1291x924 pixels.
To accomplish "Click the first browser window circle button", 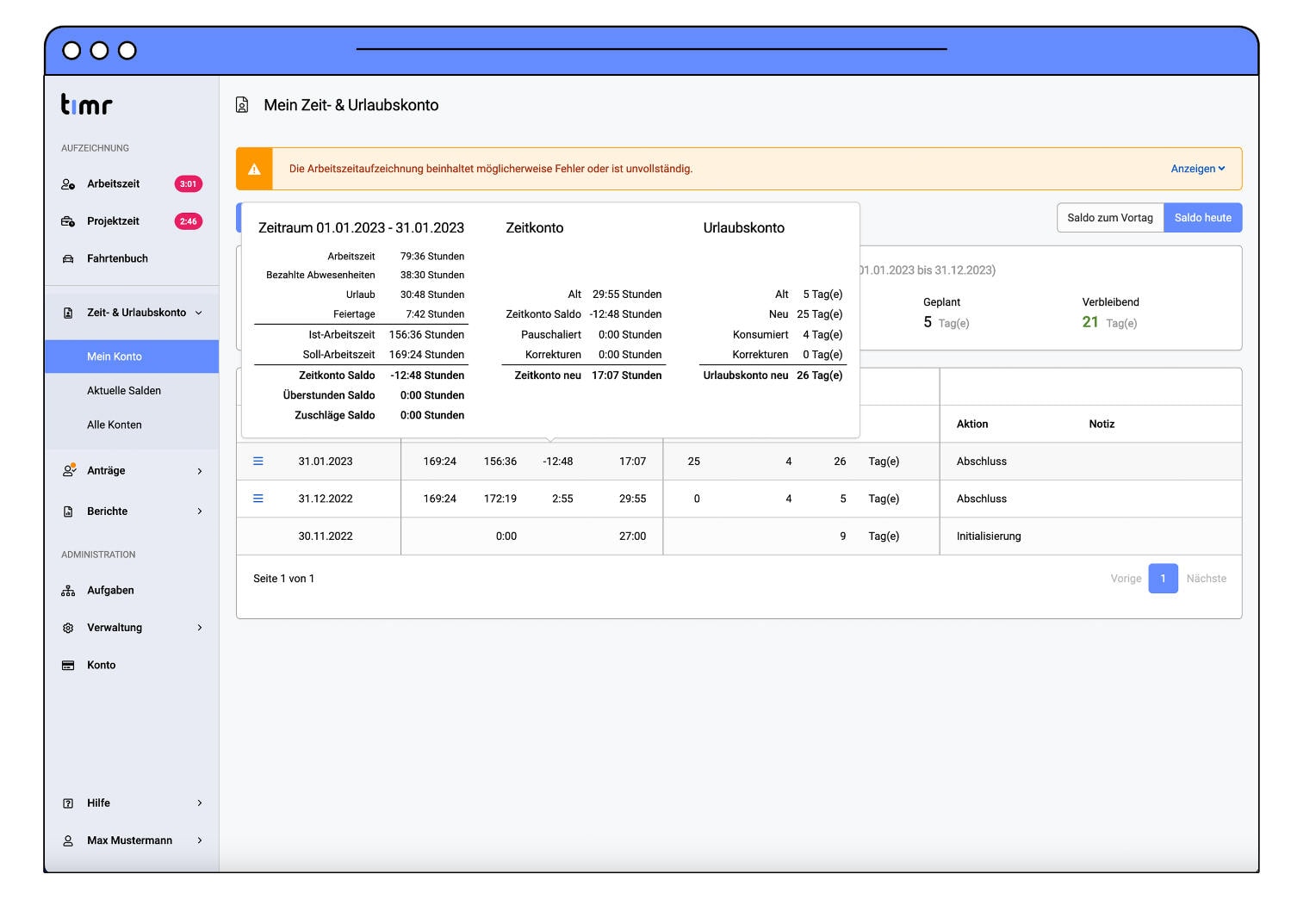I will [x=72, y=51].
